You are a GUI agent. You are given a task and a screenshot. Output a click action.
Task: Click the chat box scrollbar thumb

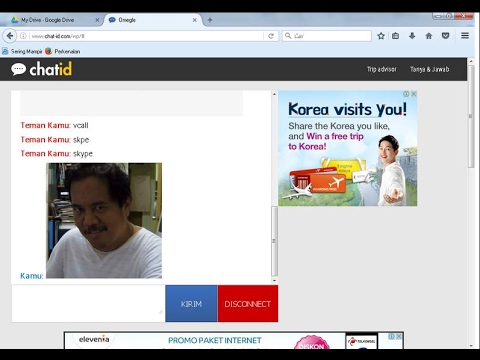[274, 241]
